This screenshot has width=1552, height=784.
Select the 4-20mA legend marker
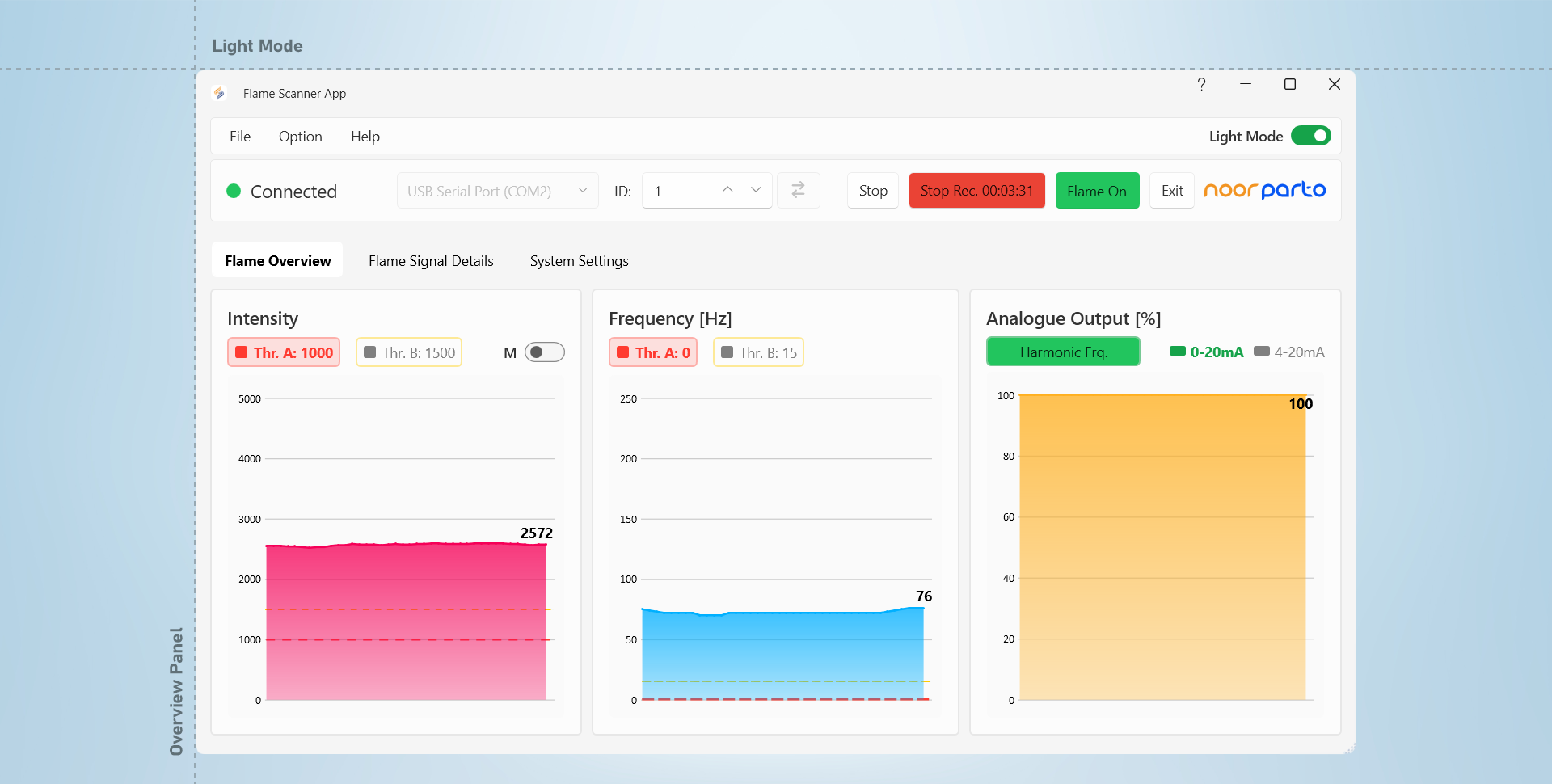(1261, 351)
